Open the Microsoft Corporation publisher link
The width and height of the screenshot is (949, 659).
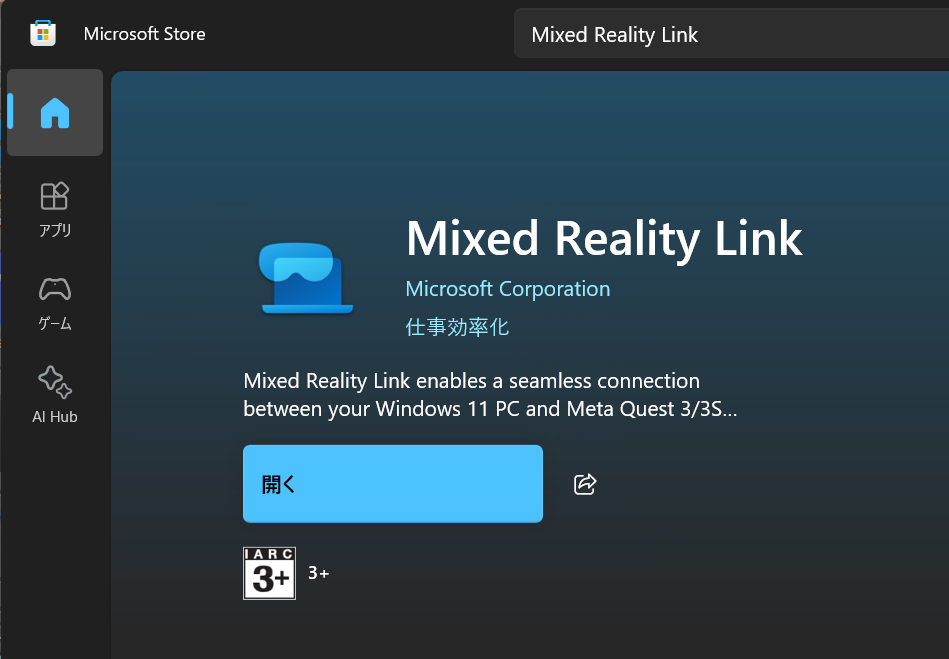(x=507, y=289)
